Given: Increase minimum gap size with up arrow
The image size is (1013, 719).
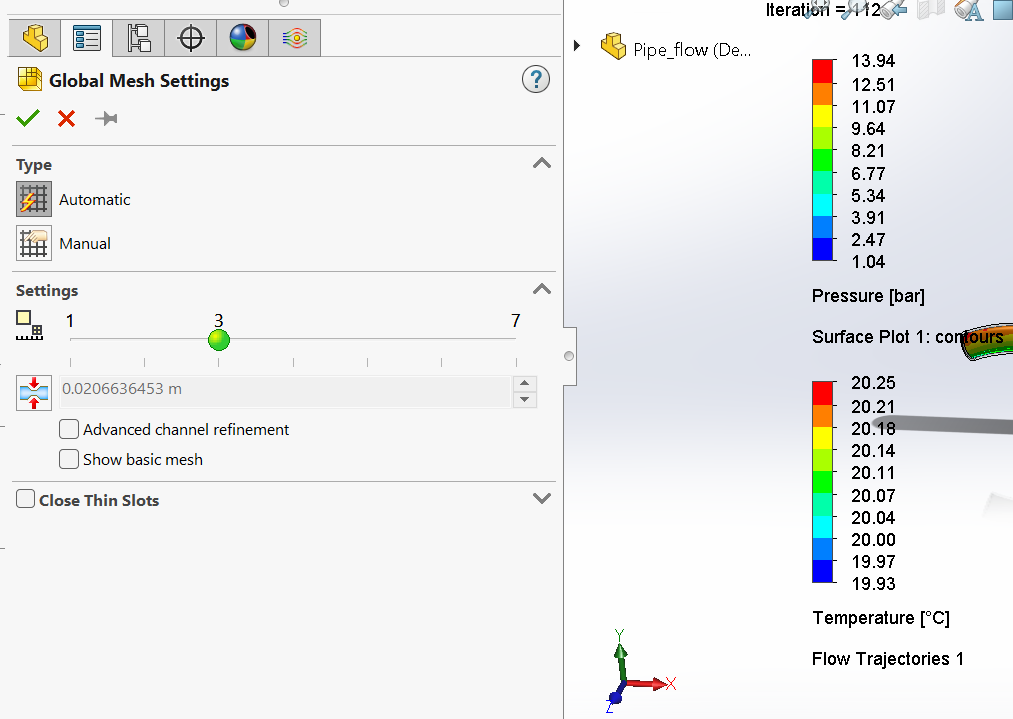Looking at the screenshot, I should pos(525,383).
